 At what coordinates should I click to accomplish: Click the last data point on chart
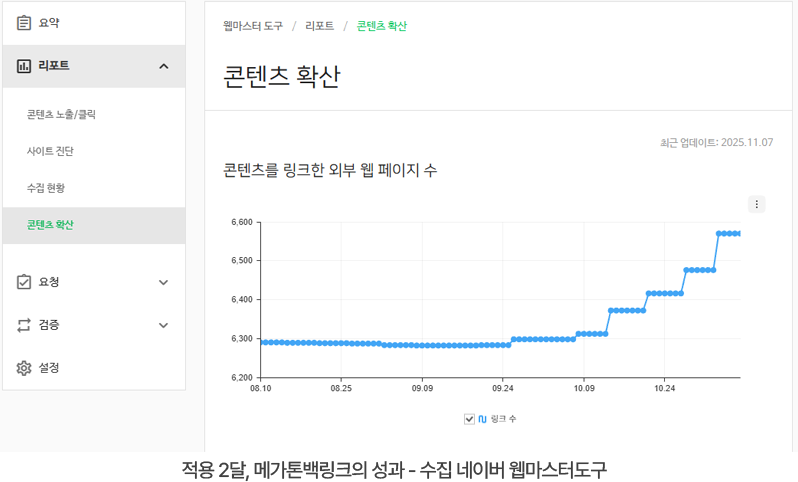coord(738,233)
